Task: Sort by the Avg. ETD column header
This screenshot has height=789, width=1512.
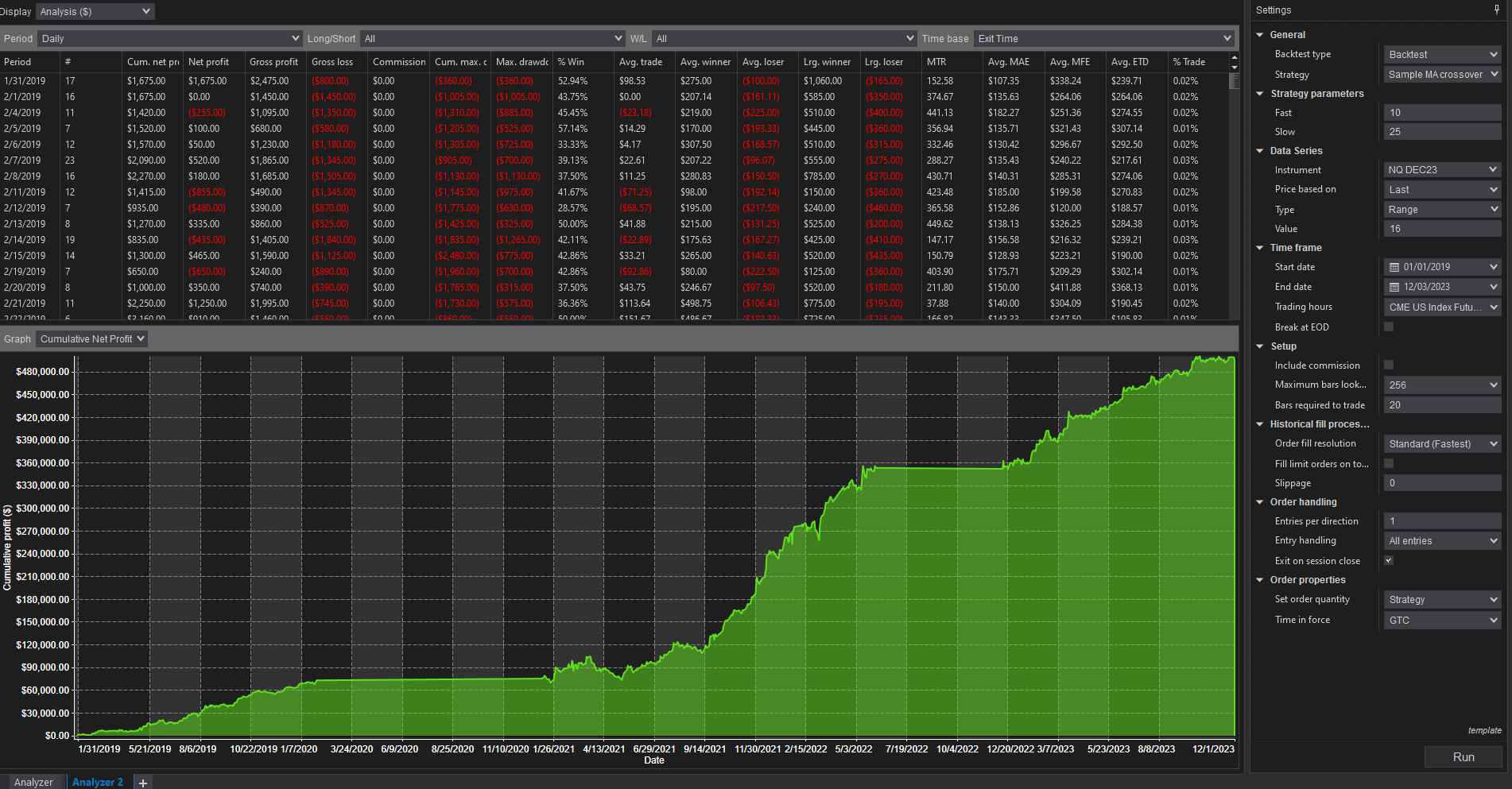Action: [1137, 62]
